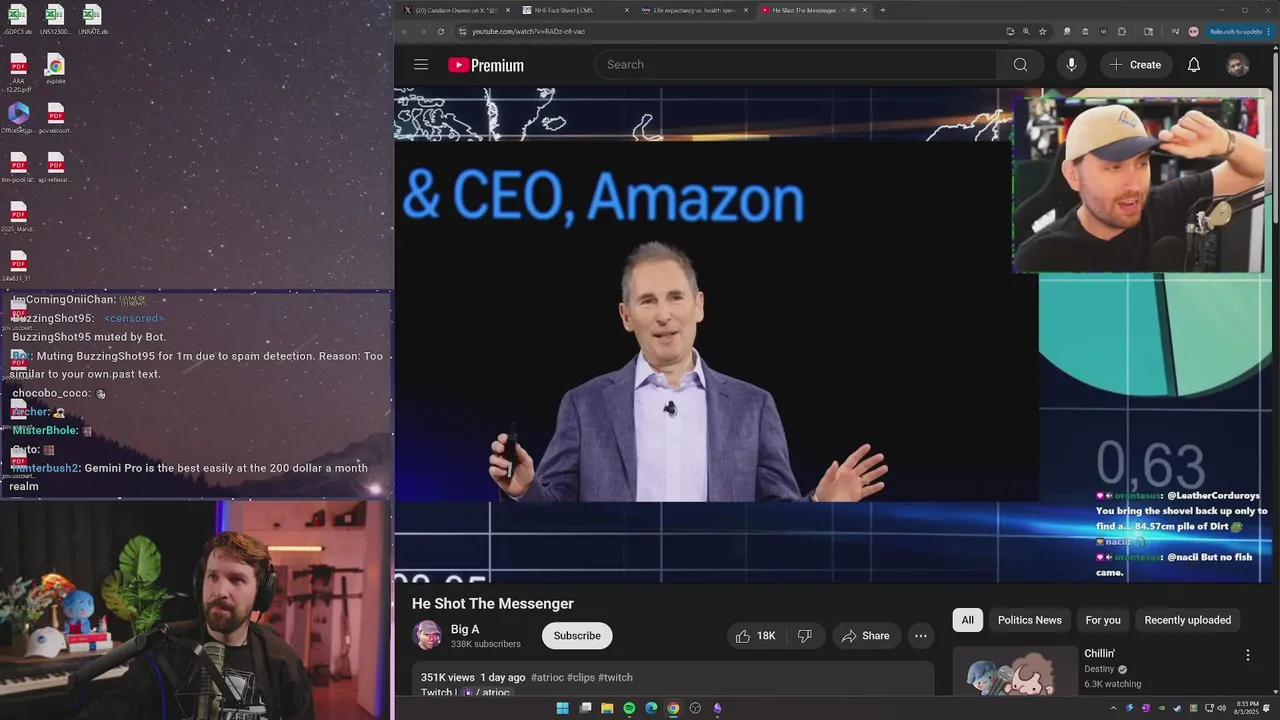Open the Chillin' video title
This screenshot has width=1280, height=720.
click(1099, 654)
